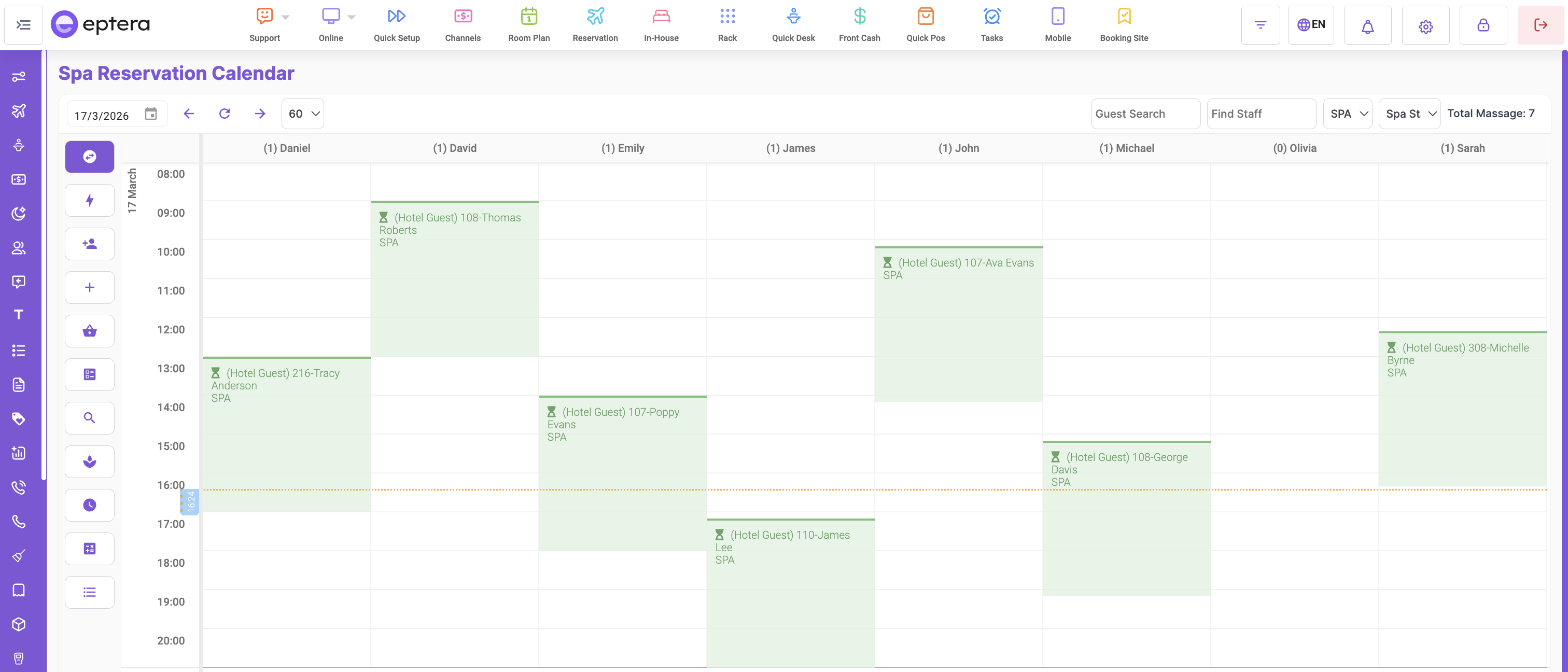Open the SPA department dropdown

click(x=1347, y=114)
